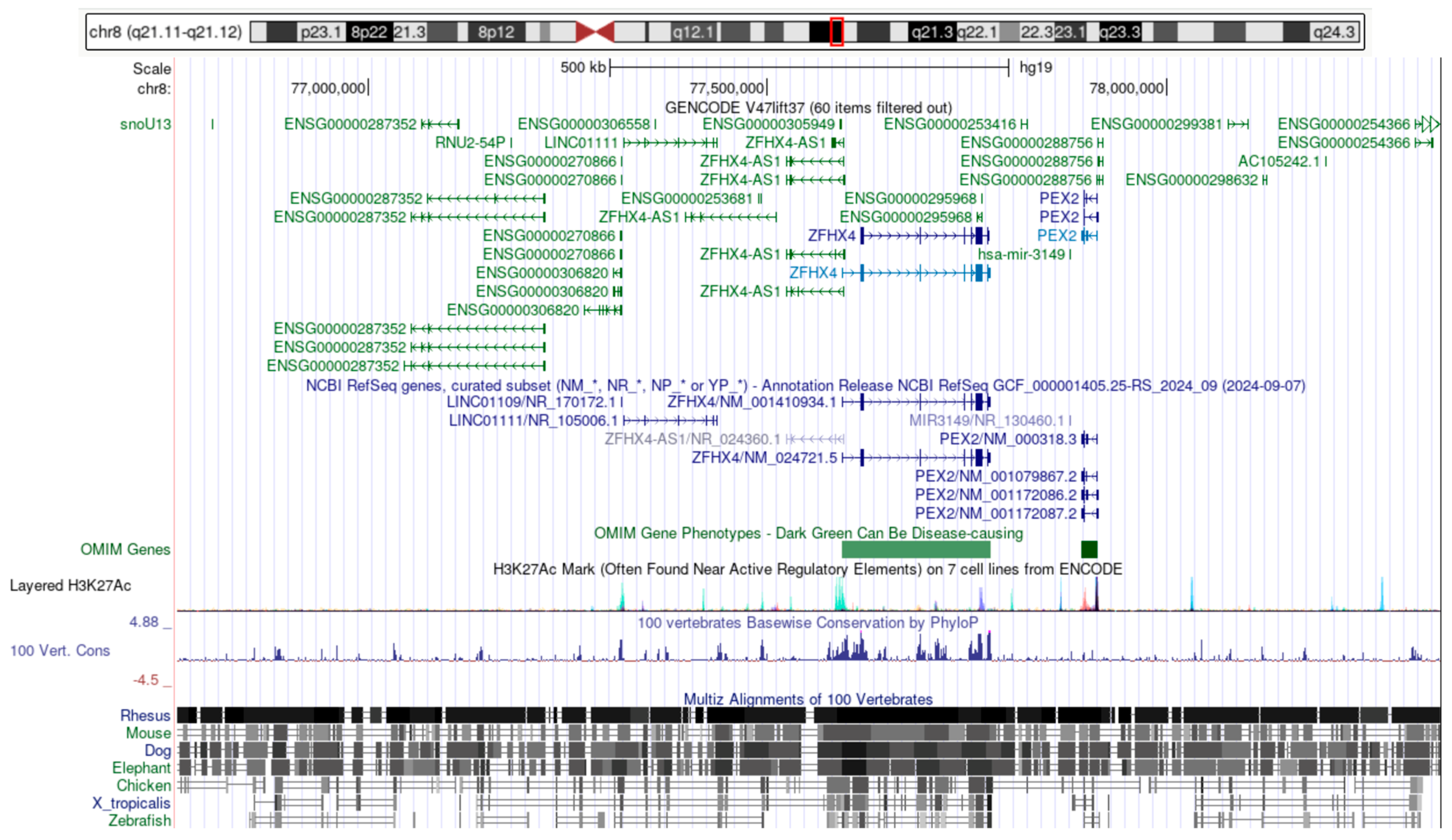Image resolution: width=1452 pixels, height=840 pixels.
Task: Open the 100 Vert. Cons track label
Action: (x=60, y=650)
